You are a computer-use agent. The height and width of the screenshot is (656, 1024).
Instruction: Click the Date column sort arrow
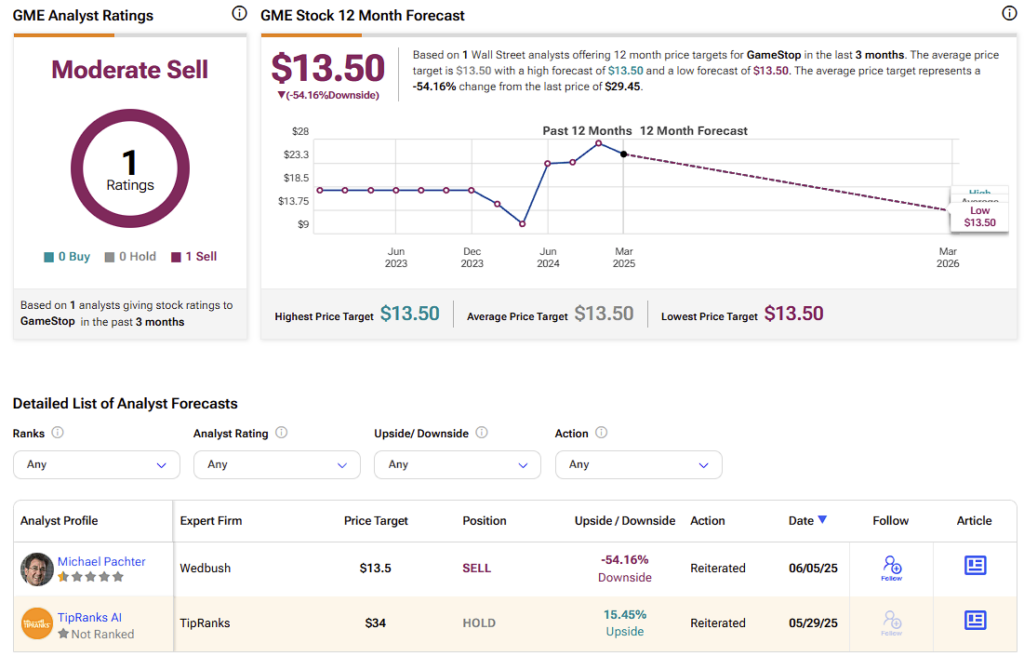click(822, 519)
